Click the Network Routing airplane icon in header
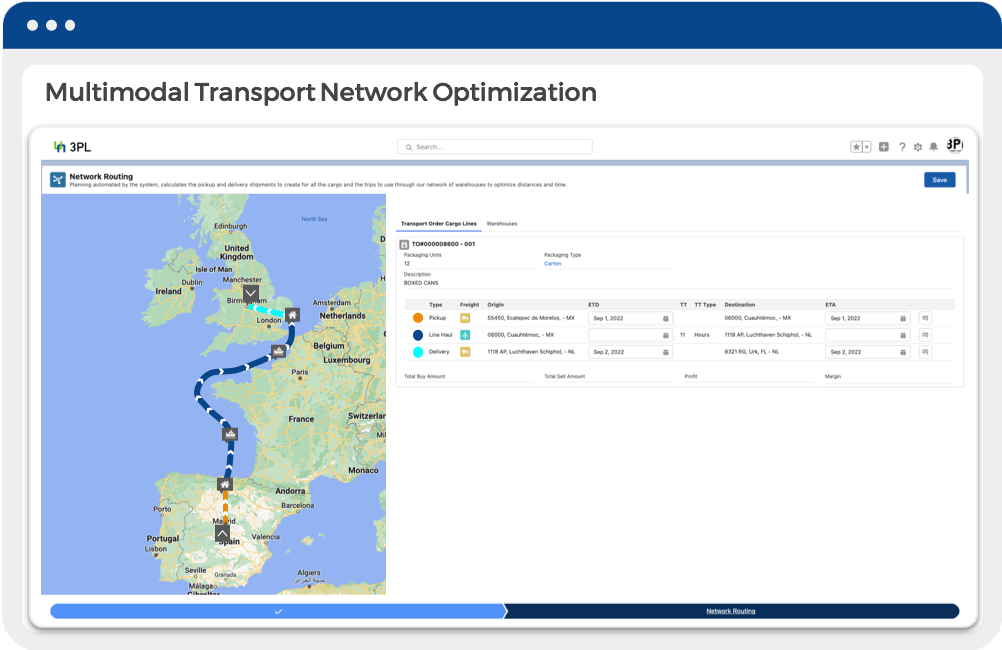 click(59, 179)
